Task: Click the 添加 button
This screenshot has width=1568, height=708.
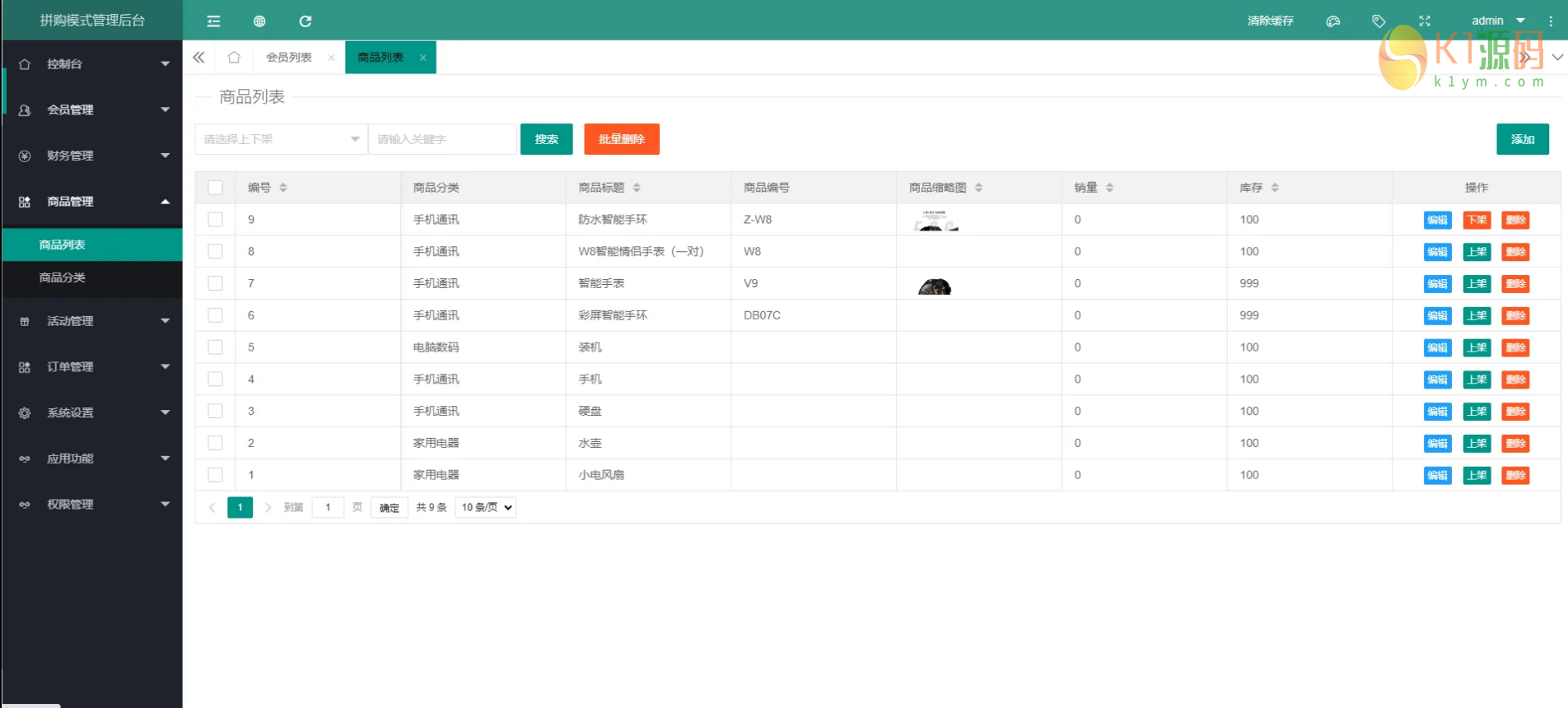Action: 1522,139
